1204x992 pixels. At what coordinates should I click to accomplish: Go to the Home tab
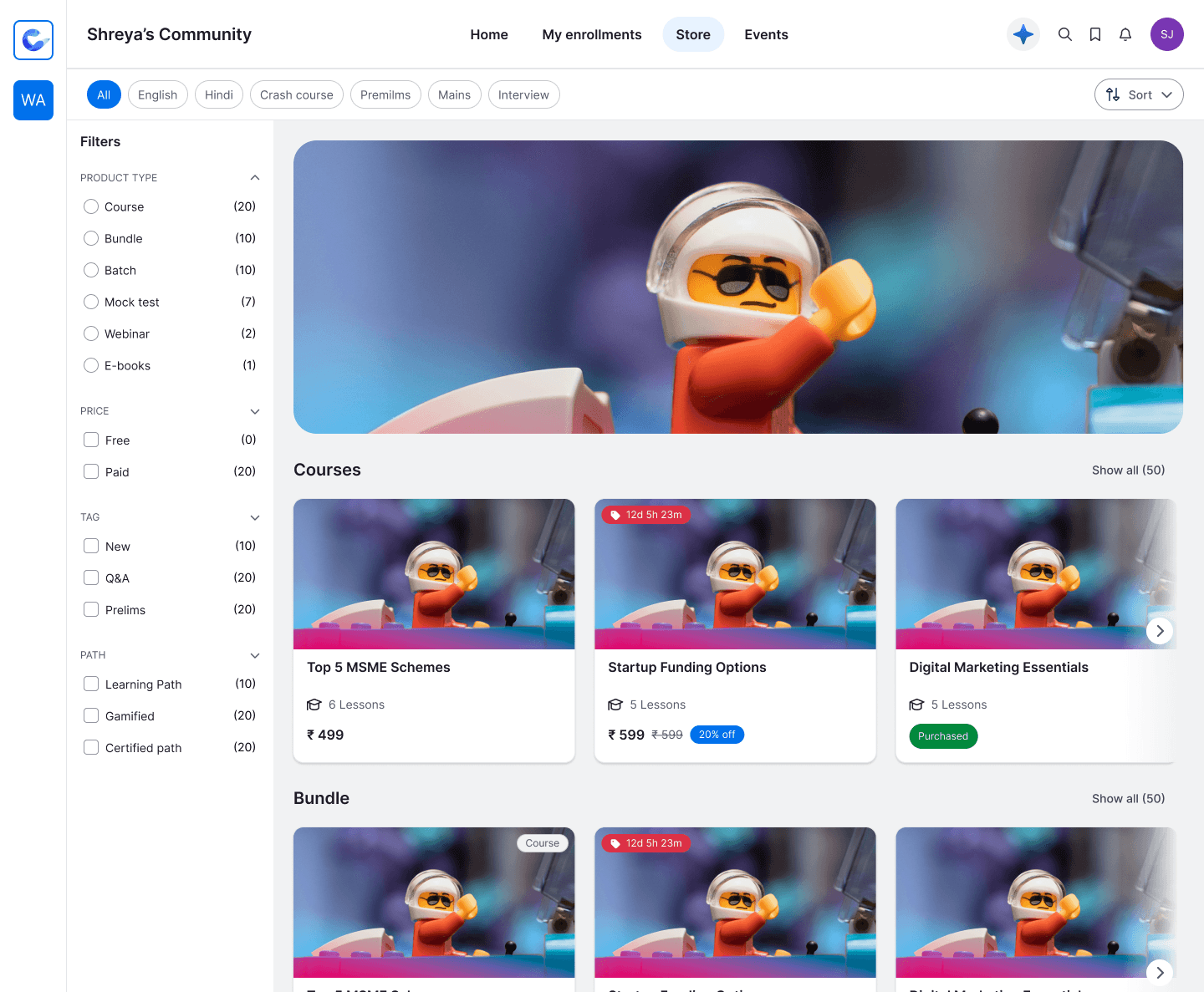(489, 34)
